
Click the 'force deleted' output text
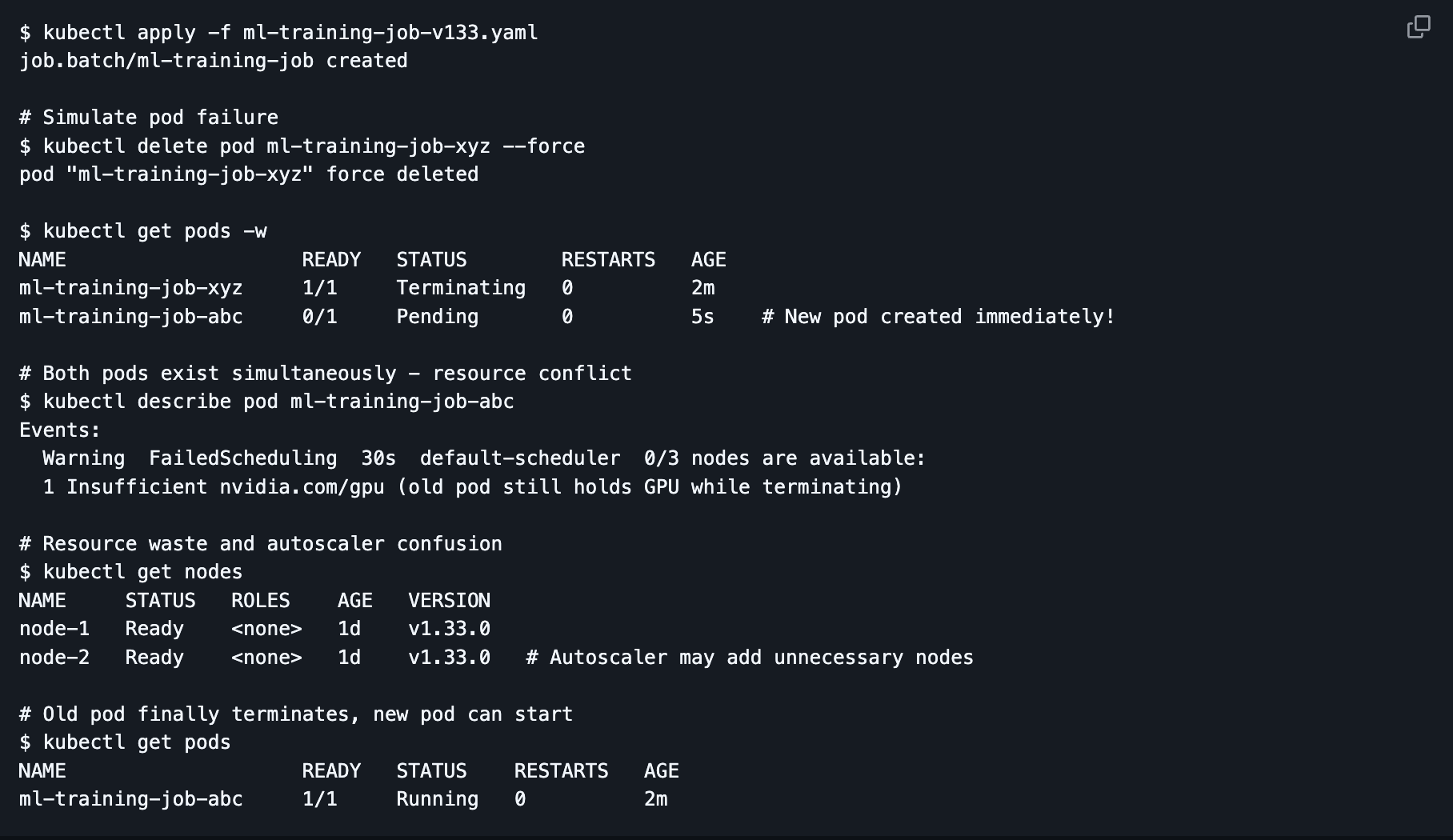tap(402, 174)
